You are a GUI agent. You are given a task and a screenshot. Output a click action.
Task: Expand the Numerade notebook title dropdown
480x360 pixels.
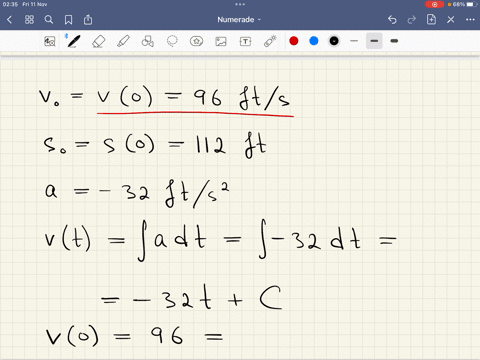tap(239, 20)
